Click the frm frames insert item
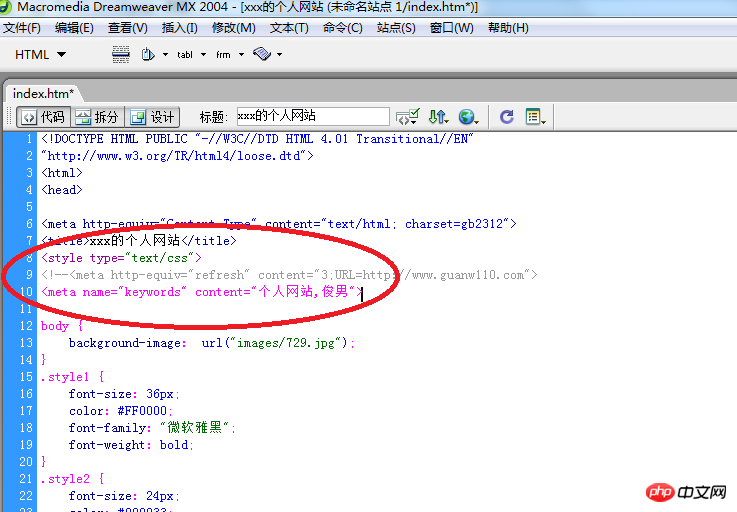The image size is (737, 512). 223,55
